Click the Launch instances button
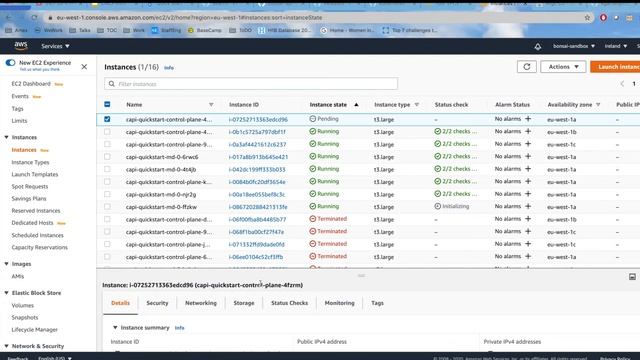This screenshot has width=640, height=360. tap(615, 67)
